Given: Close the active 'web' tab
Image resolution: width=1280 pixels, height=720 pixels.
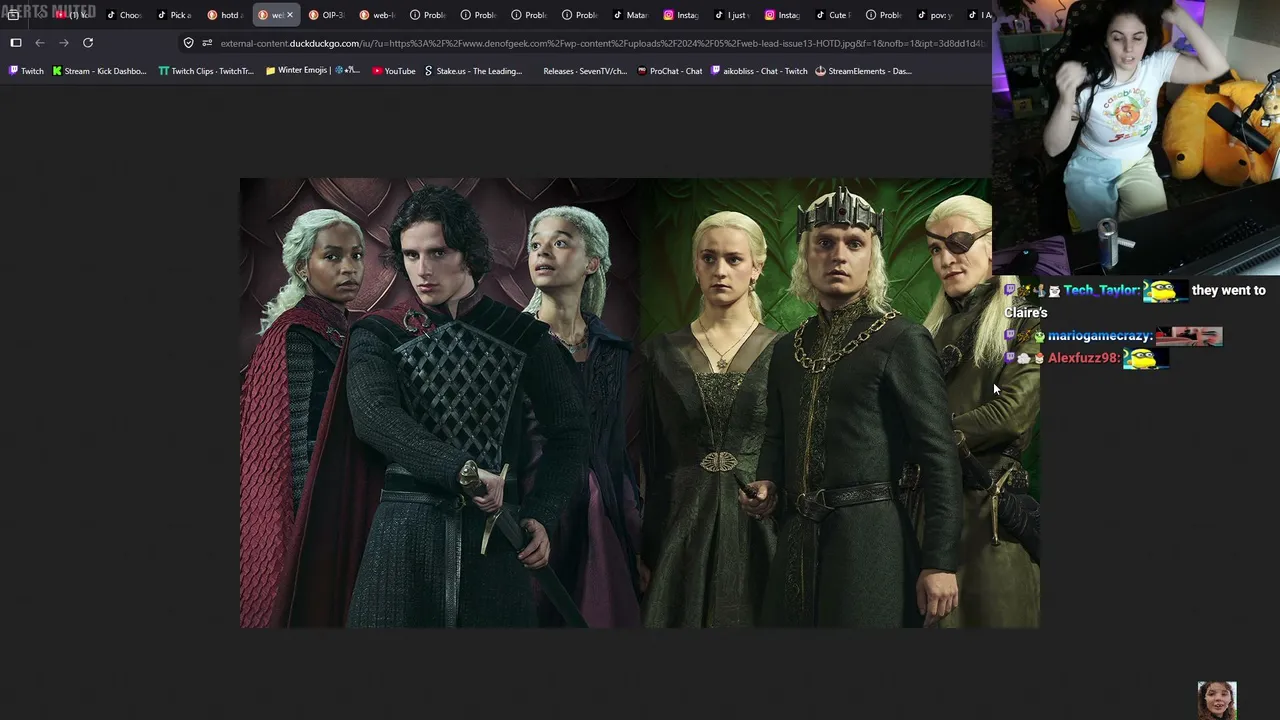Looking at the screenshot, I should click(x=290, y=15).
